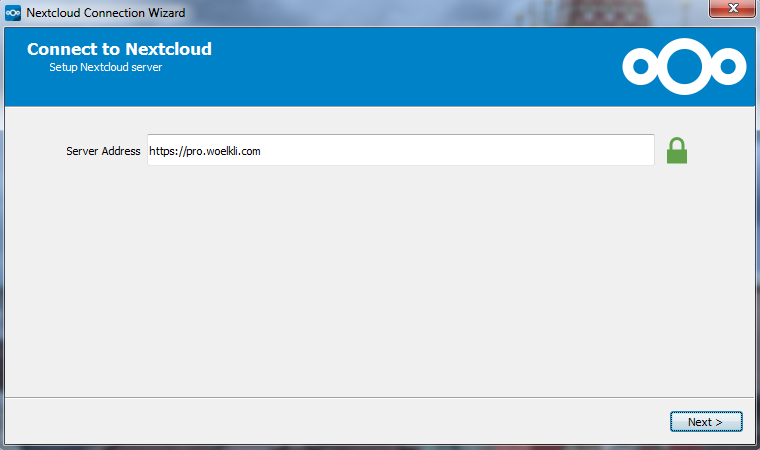Click the 'Setup Nextcloud server' subtitle
Screen dimensions: 760x450
[x=106, y=67]
